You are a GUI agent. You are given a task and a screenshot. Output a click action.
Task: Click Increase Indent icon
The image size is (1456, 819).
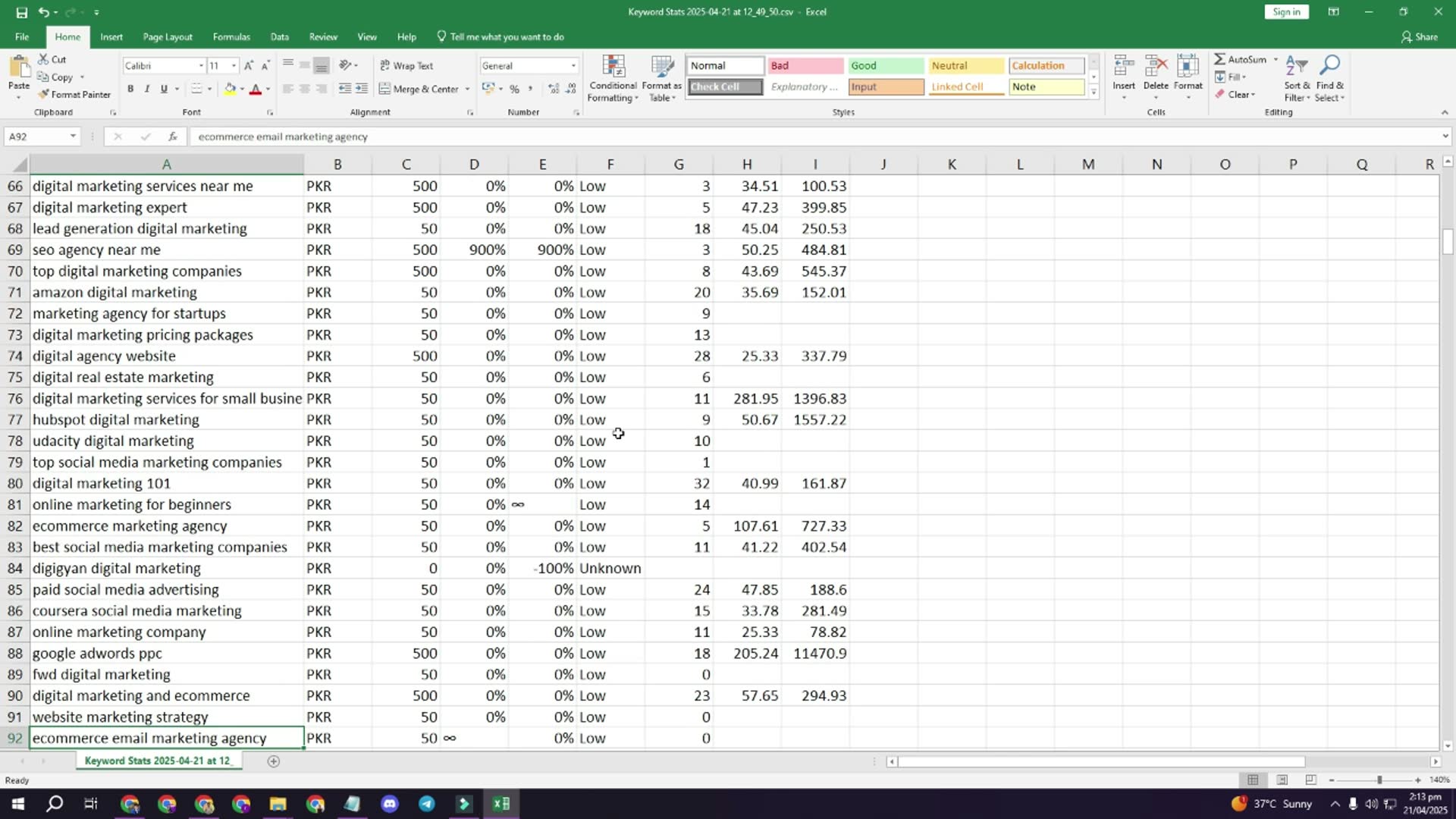[x=362, y=89]
